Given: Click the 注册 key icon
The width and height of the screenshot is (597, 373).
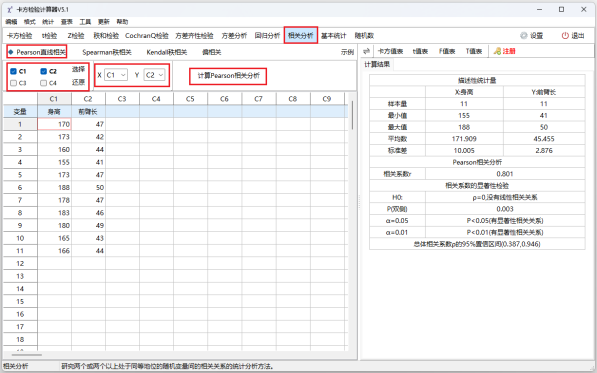Looking at the screenshot, I should [497, 51].
